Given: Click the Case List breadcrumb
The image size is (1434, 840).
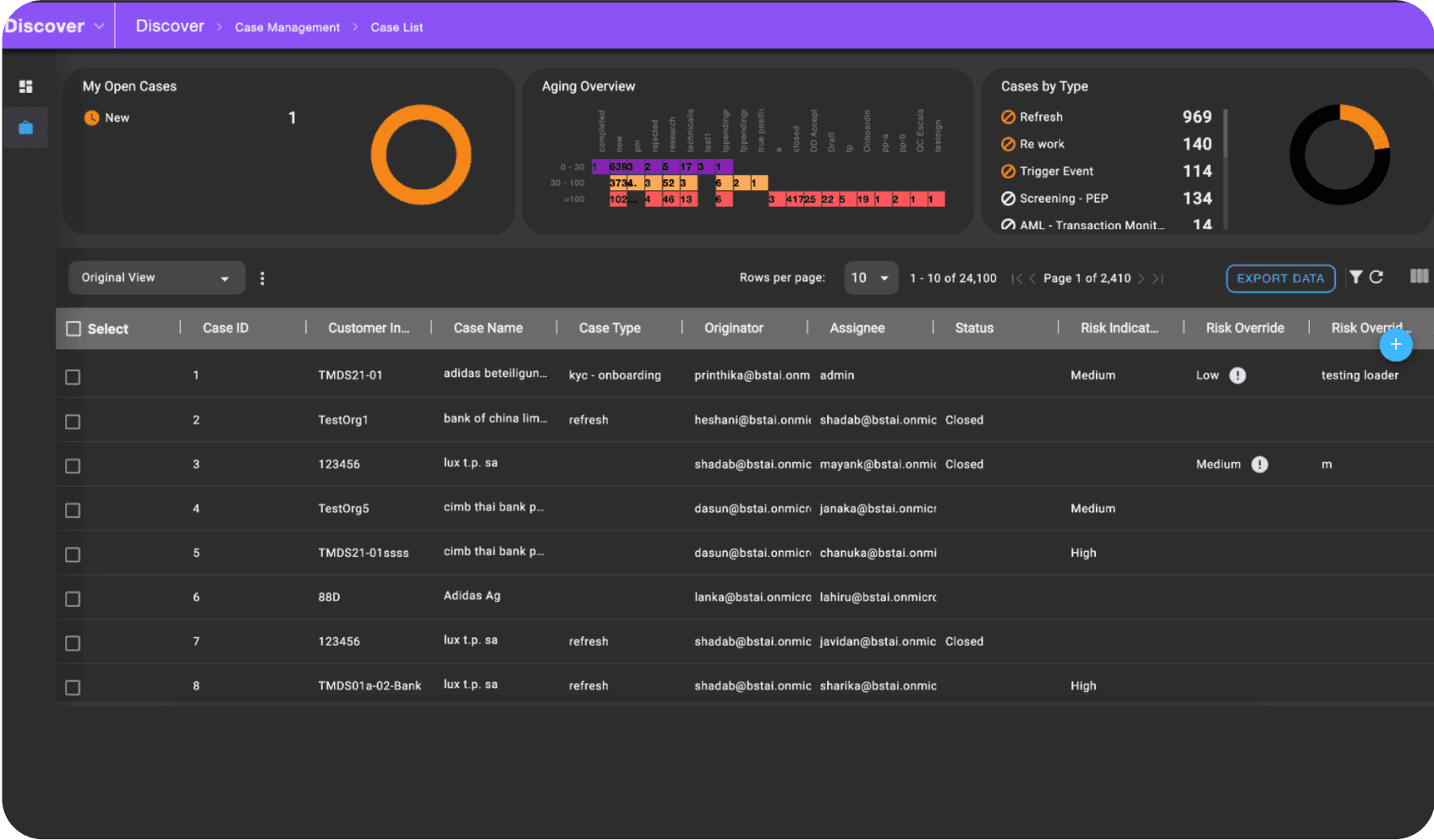Looking at the screenshot, I should point(397,27).
